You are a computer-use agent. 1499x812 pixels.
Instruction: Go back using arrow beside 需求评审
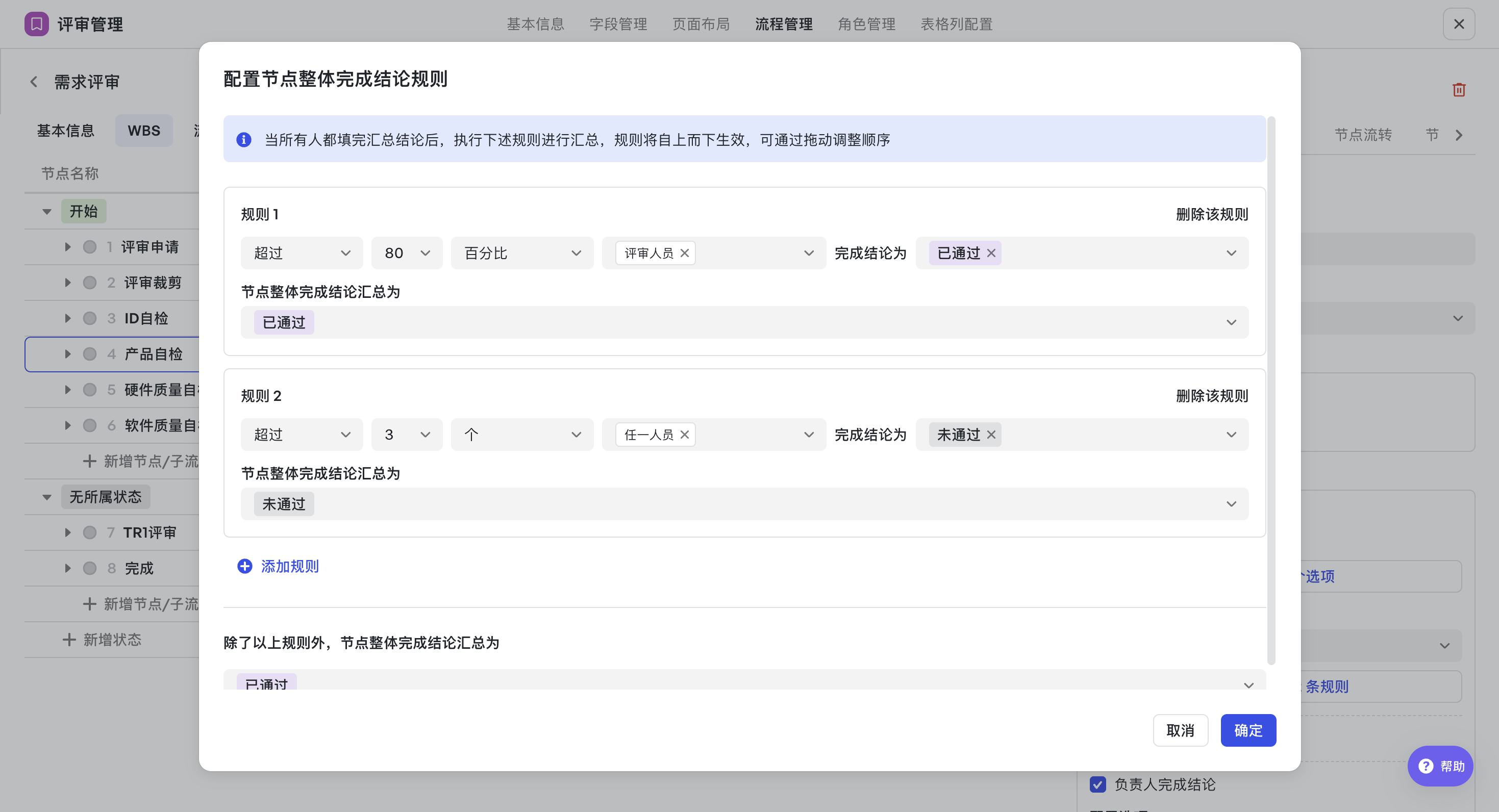pyautogui.click(x=34, y=82)
